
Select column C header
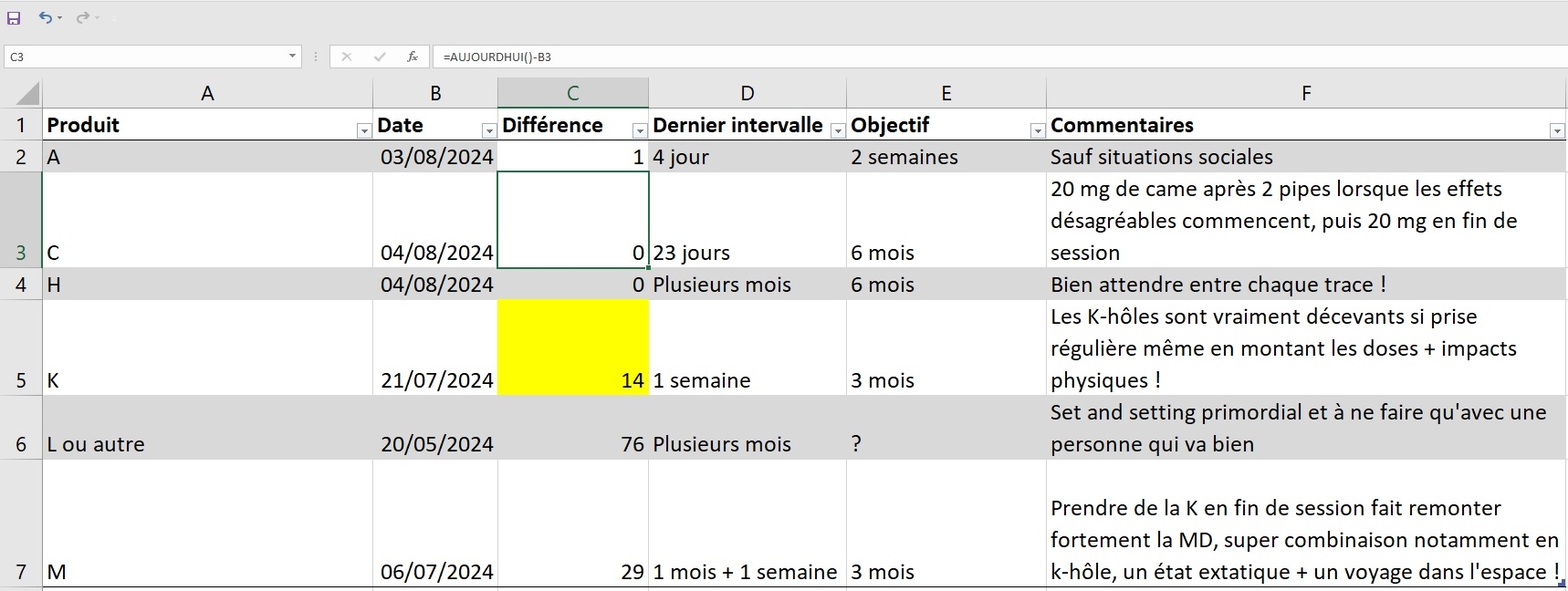pyautogui.click(x=573, y=93)
